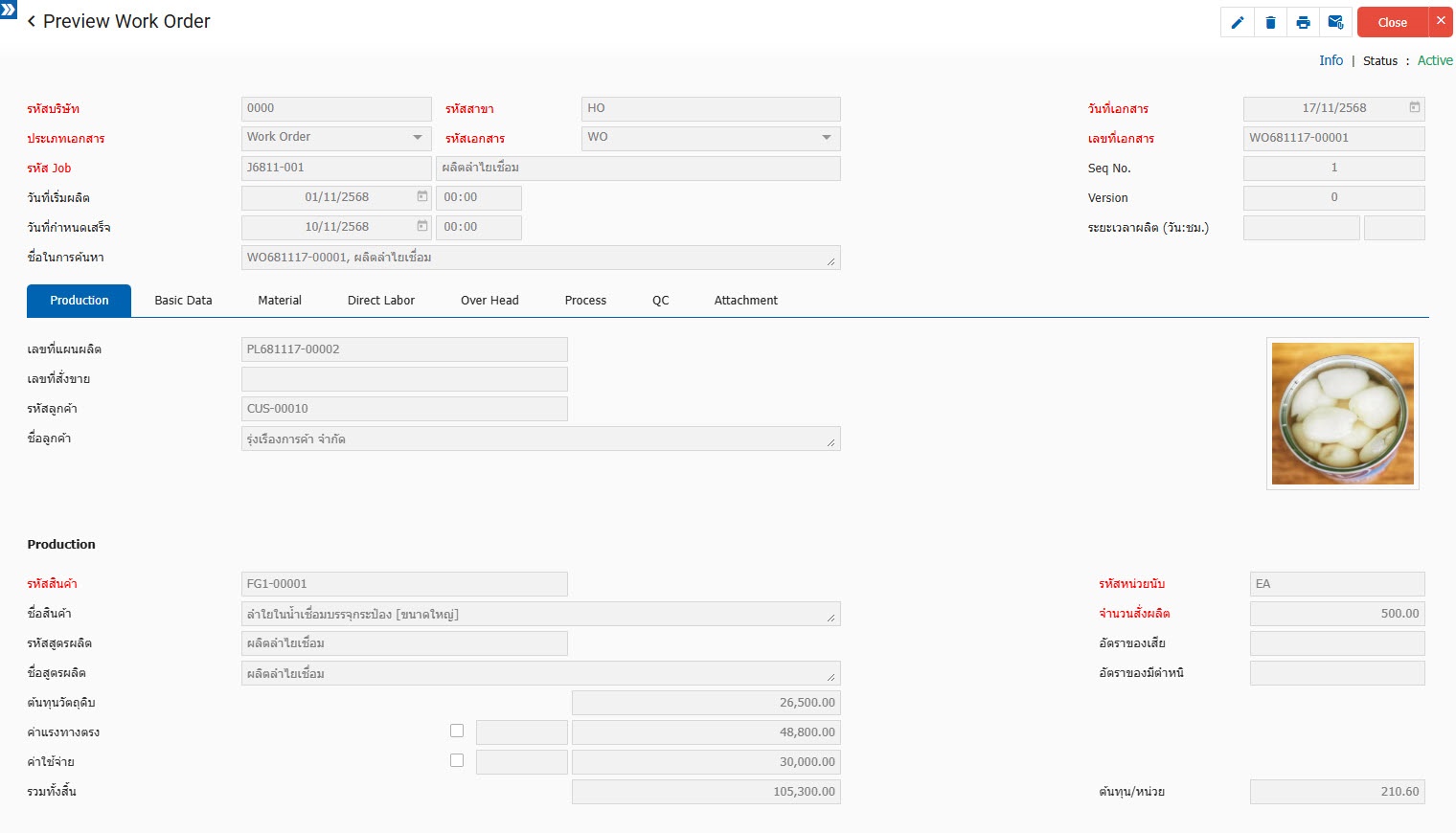
Task: Open calendar icon for production start date
Action: point(421,196)
